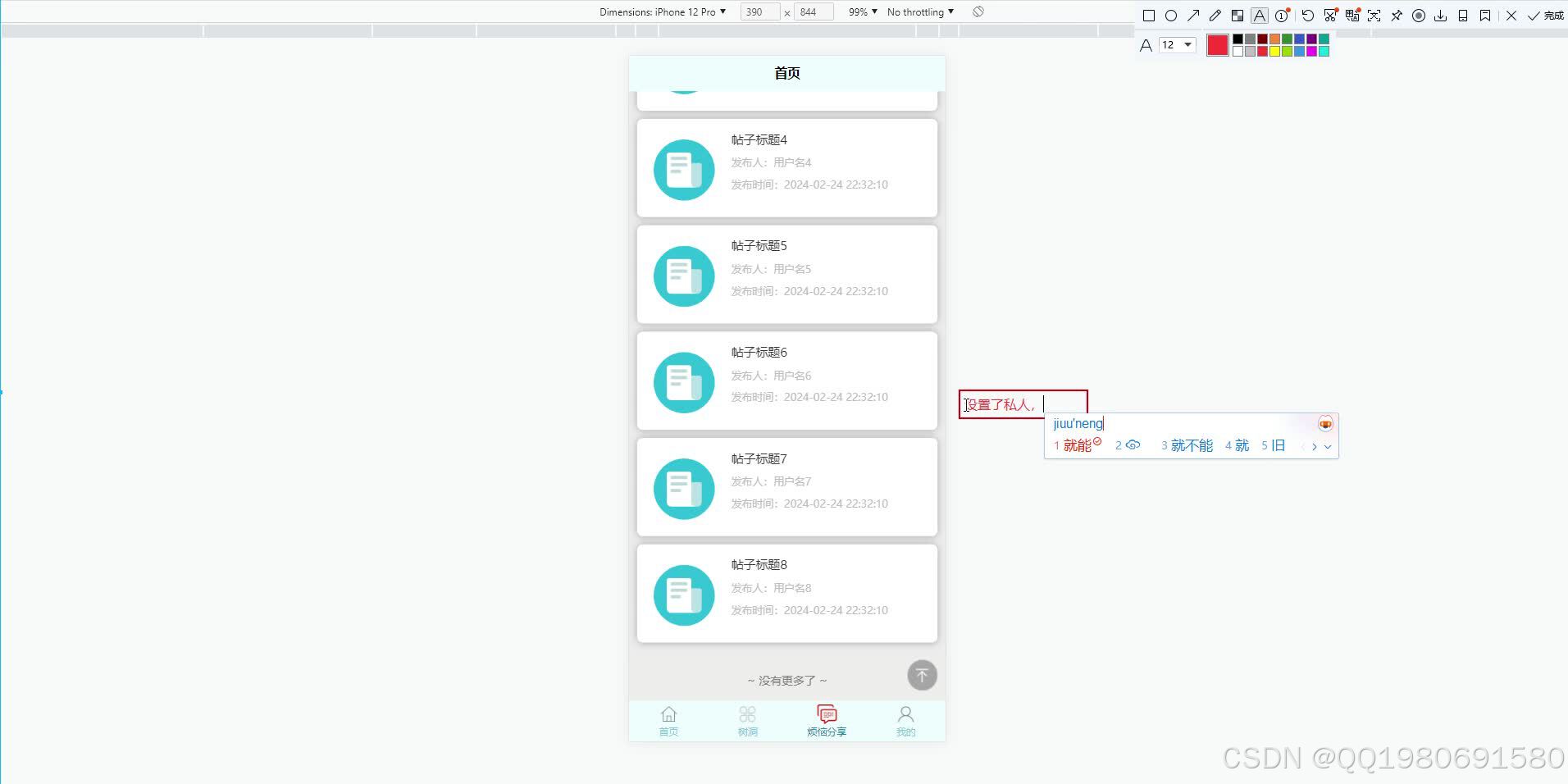Switch to the 树洞 bottom tab
Viewport: 1568px width, 784px height.
(x=747, y=722)
